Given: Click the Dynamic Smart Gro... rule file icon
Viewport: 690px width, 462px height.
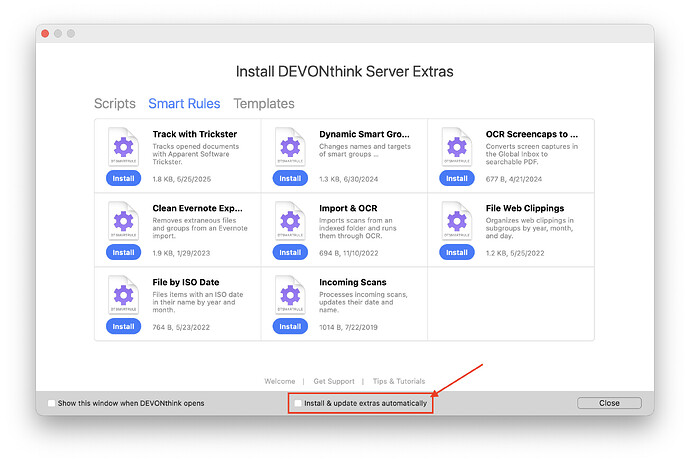Looking at the screenshot, I should tap(290, 147).
